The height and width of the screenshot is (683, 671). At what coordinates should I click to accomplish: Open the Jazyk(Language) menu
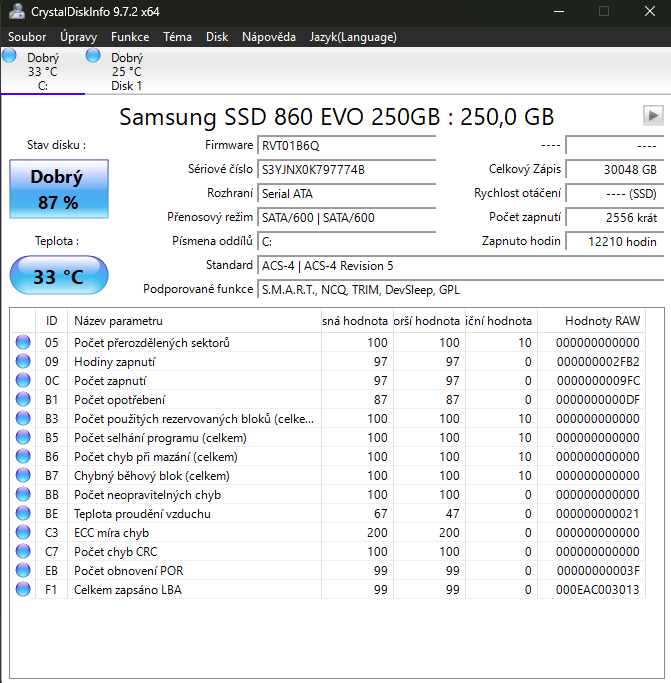[x=353, y=37]
